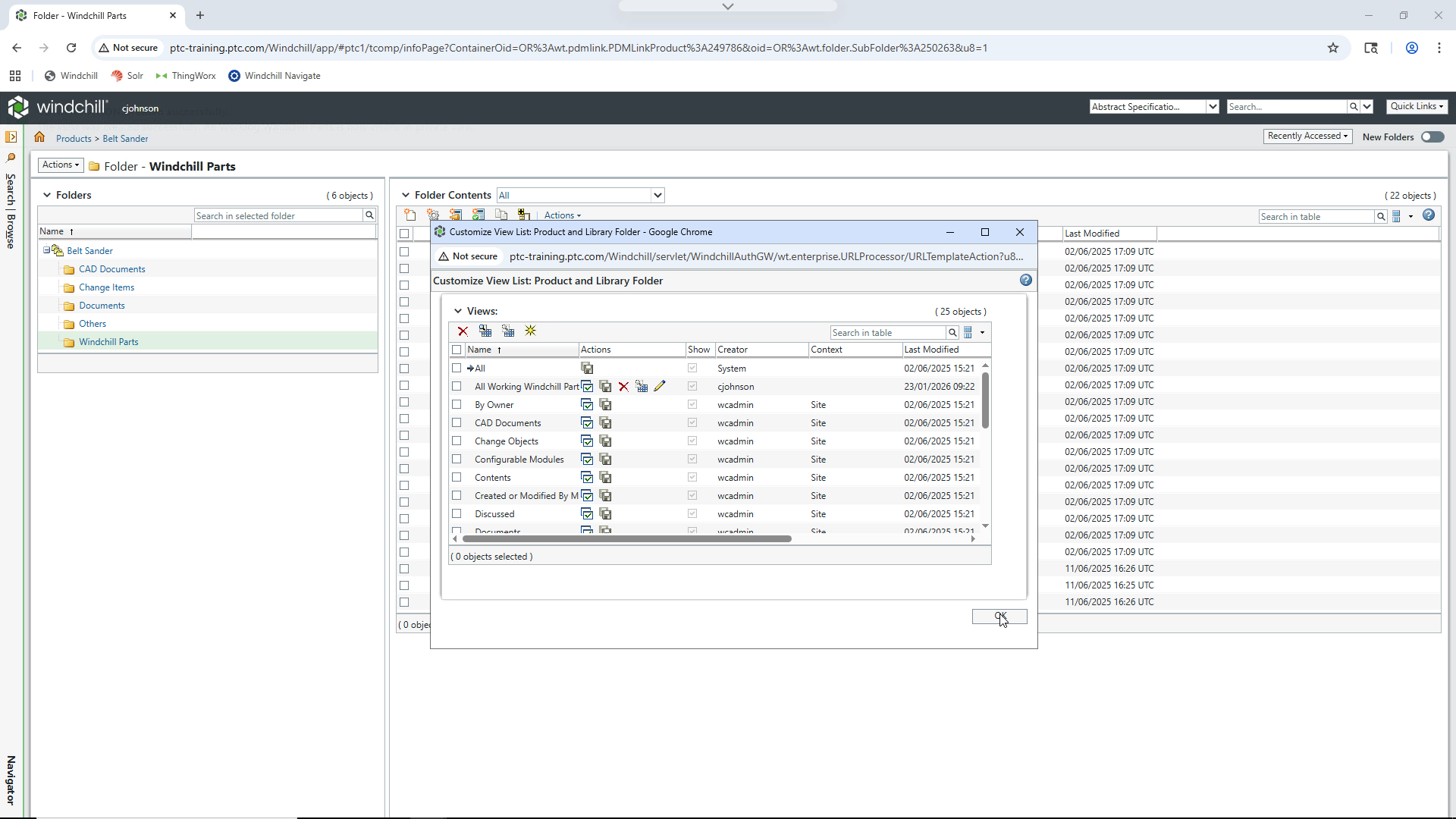Click the copy icon in Folder Contents toolbar
Image resolution: width=1456 pixels, height=819 pixels.
click(x=501, y=215)
